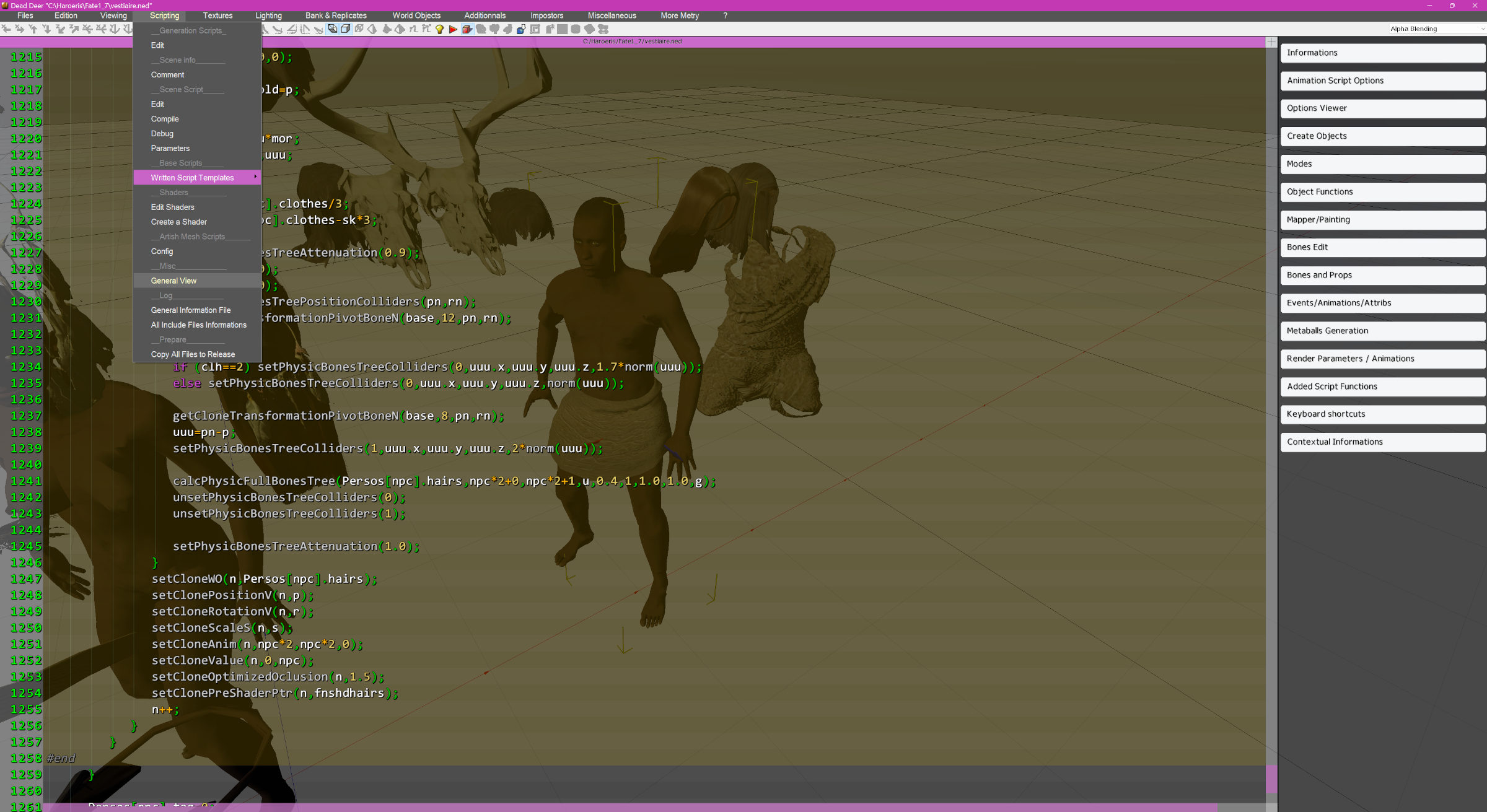Toggle the white outlined cube view mode

346,28
